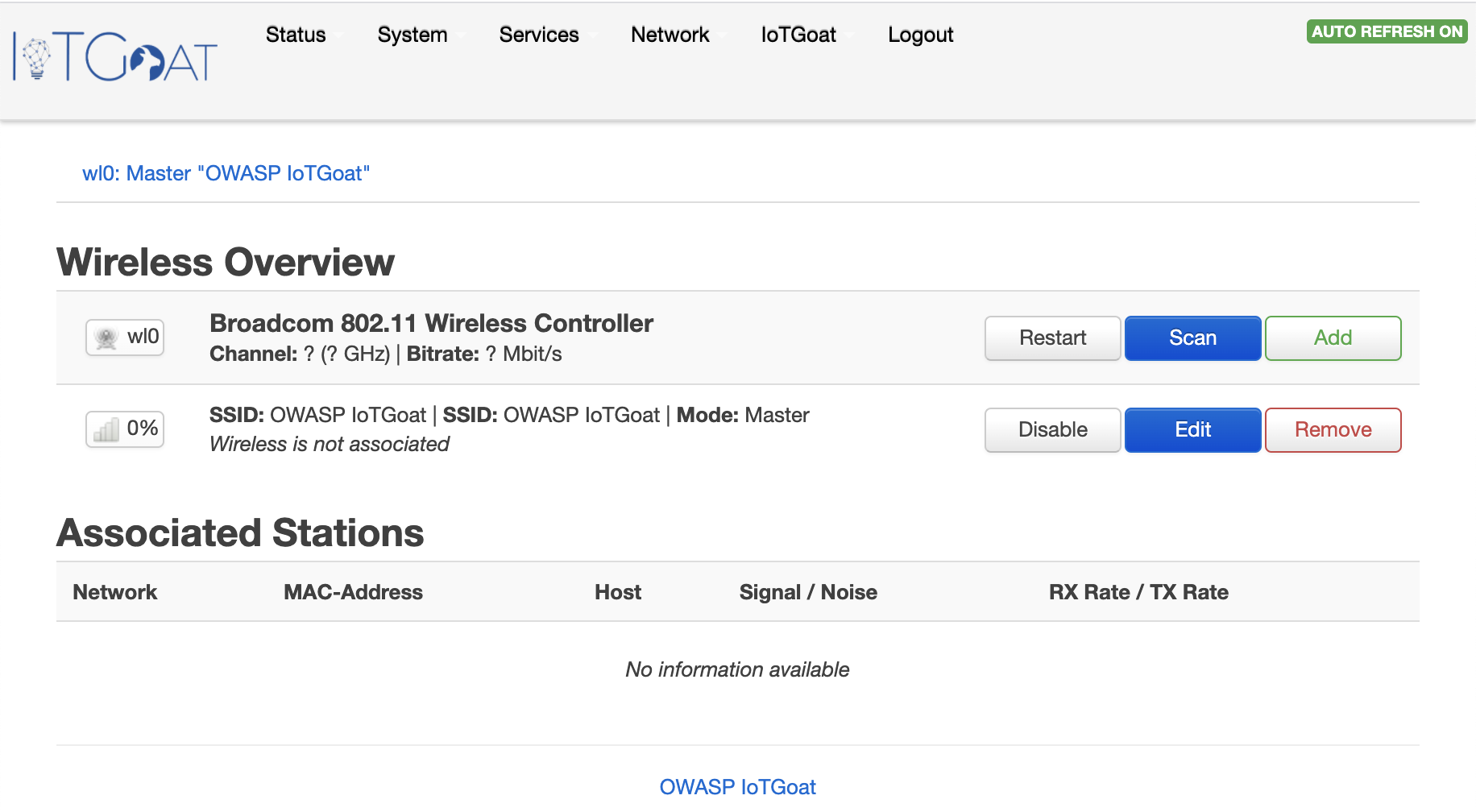Open the Status menu
The width and height of the screenshot is (1476, 812).
pyautogui.click(x=296, y=35)
